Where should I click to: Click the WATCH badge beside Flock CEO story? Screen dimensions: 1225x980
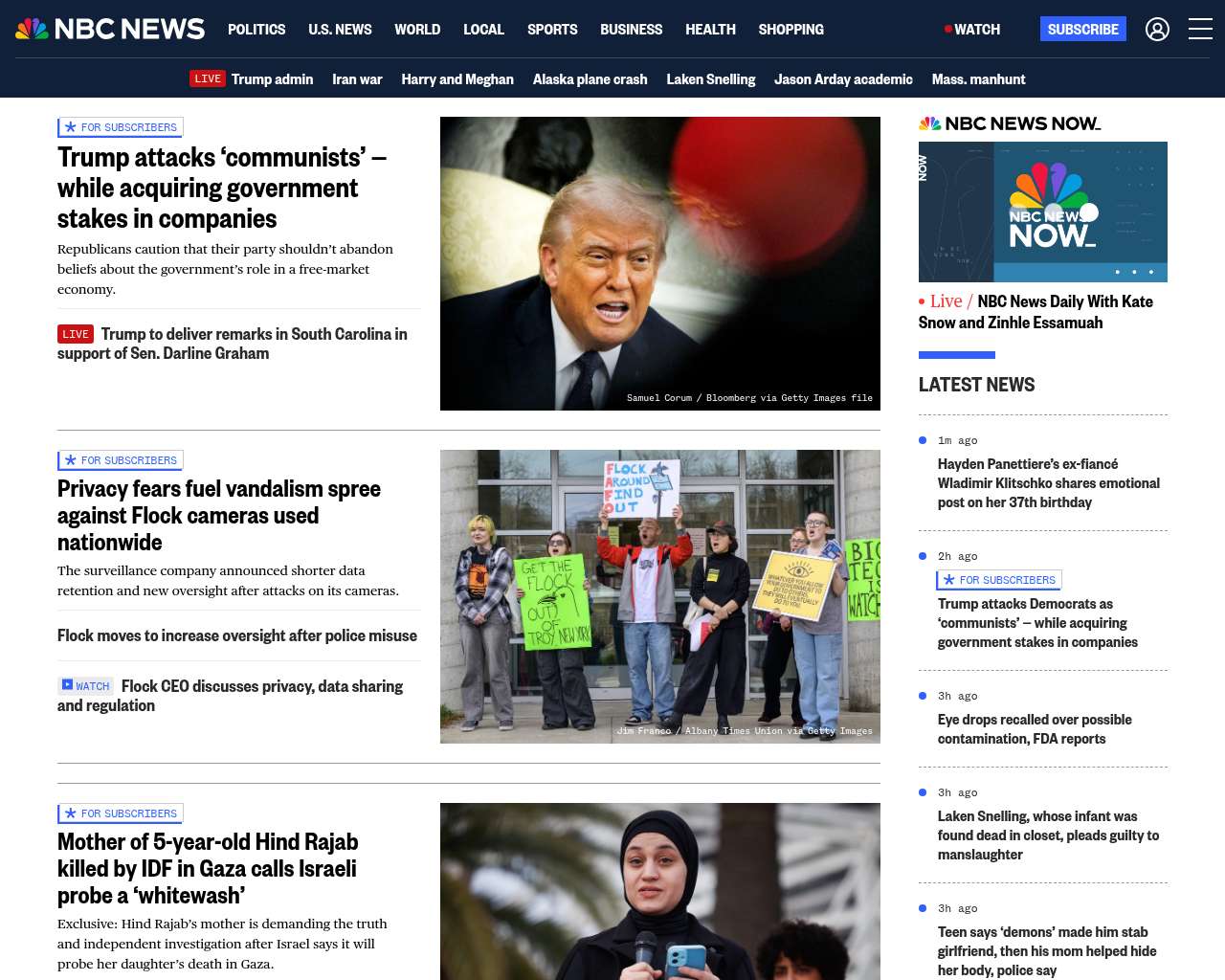86,685
